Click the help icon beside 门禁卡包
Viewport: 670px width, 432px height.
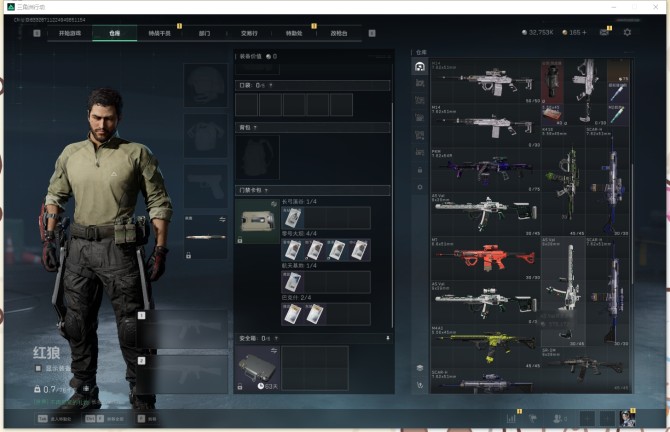tap(266, 190)
